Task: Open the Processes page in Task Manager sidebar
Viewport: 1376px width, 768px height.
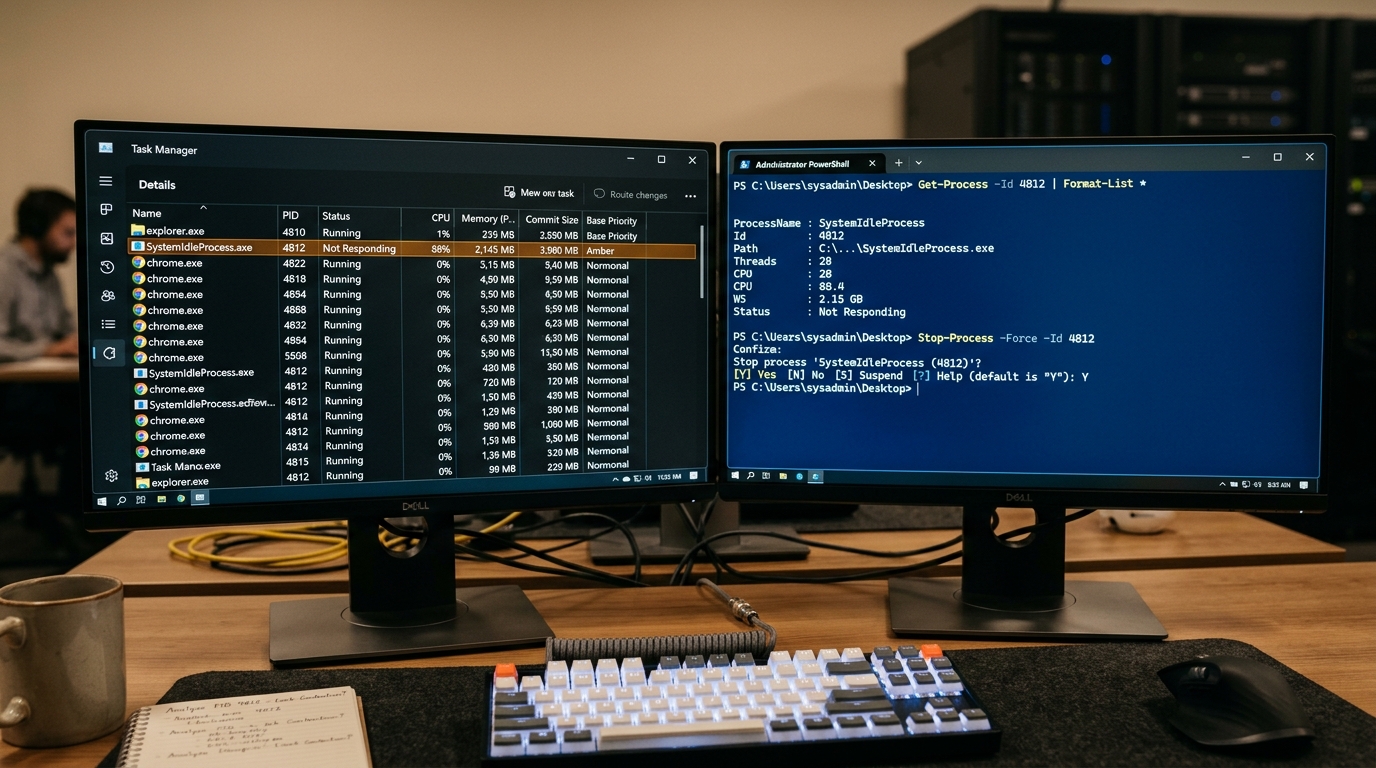Action: click(x=106, y=209)
